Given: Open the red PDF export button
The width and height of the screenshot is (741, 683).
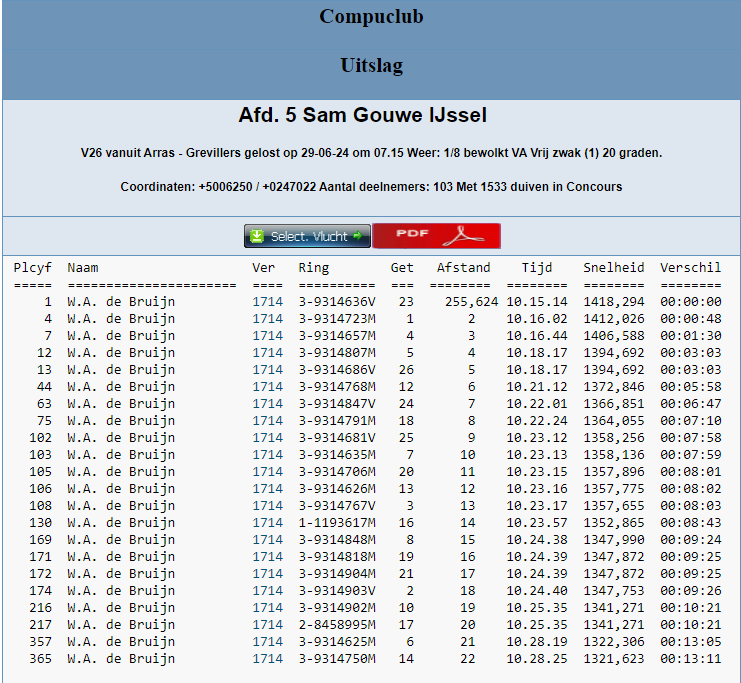Looking at the screenshot, I should pyautogui.click(x=436, y=236).
